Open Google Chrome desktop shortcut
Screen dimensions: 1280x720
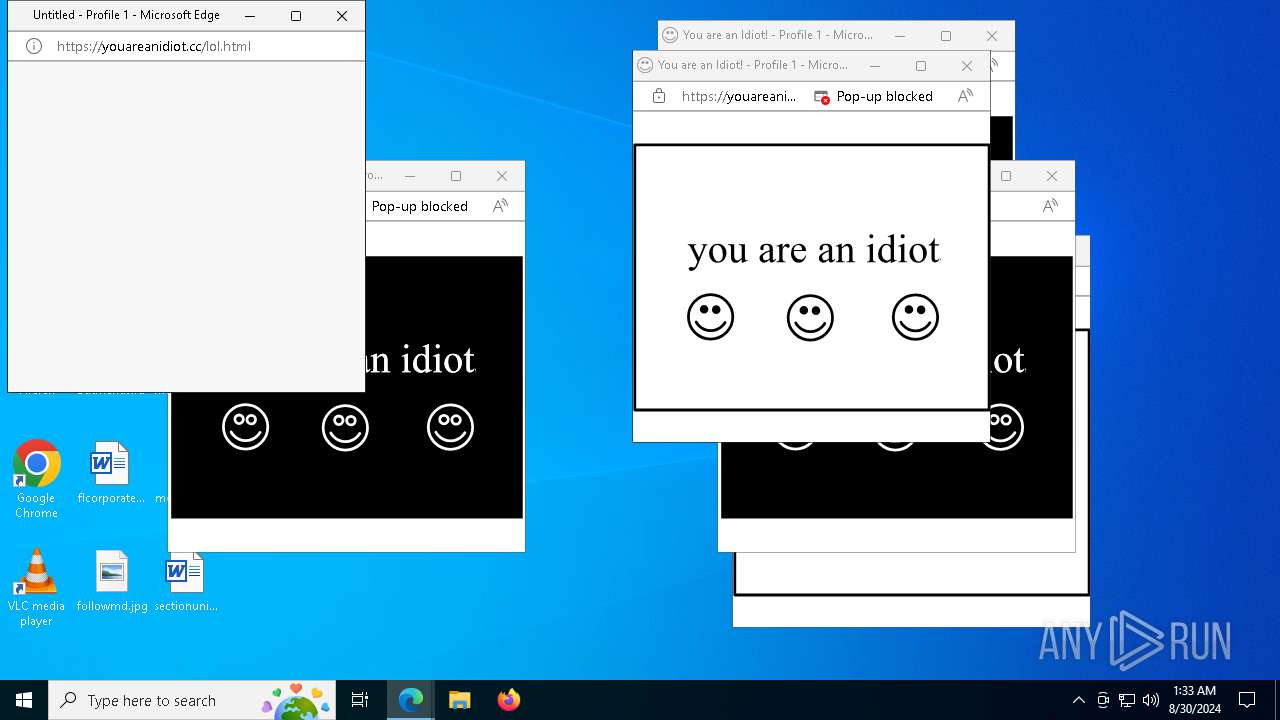click(37, 480)
